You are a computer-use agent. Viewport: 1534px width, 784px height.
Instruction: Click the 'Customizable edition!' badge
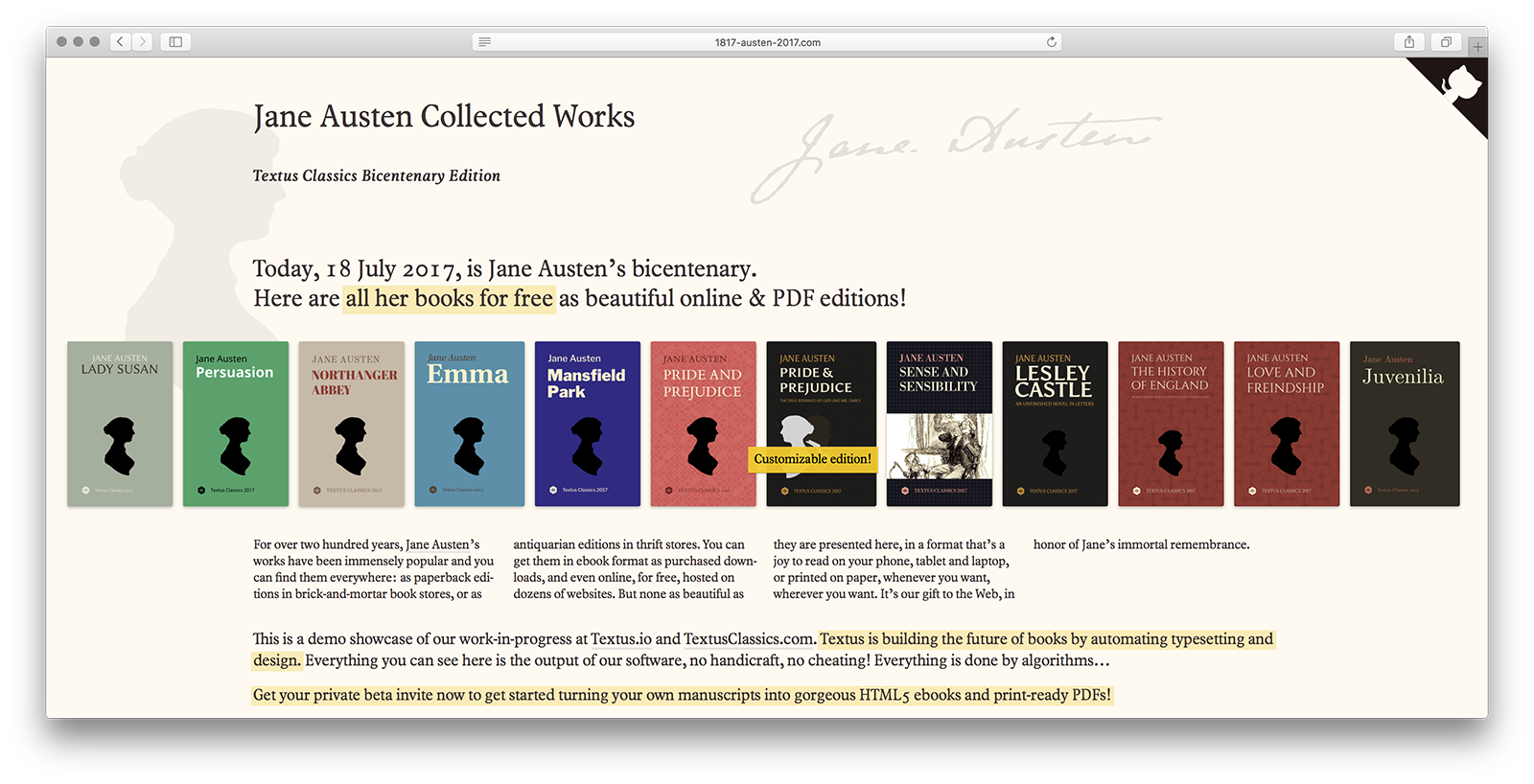(x=813, y=459)
